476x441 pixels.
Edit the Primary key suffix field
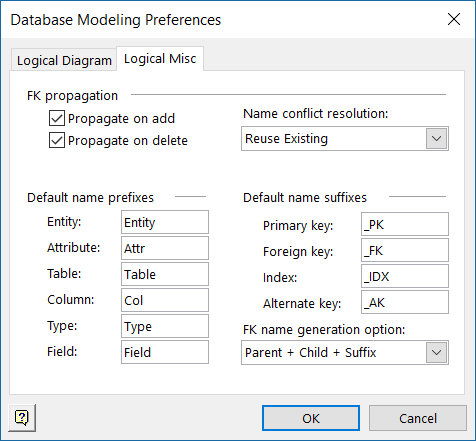click(x=405, y=224)
